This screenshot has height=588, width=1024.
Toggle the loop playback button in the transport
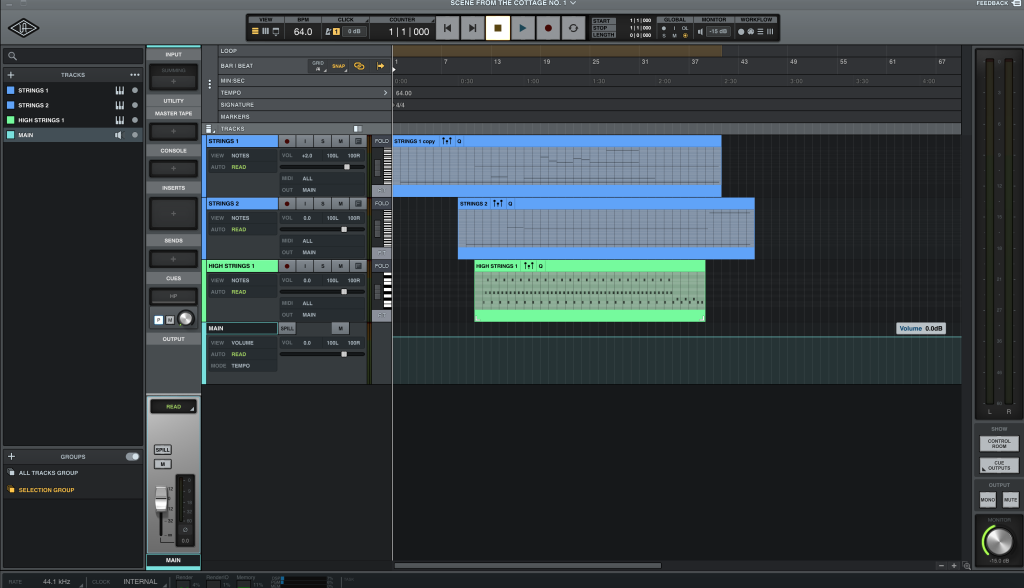tap(573, 29)
